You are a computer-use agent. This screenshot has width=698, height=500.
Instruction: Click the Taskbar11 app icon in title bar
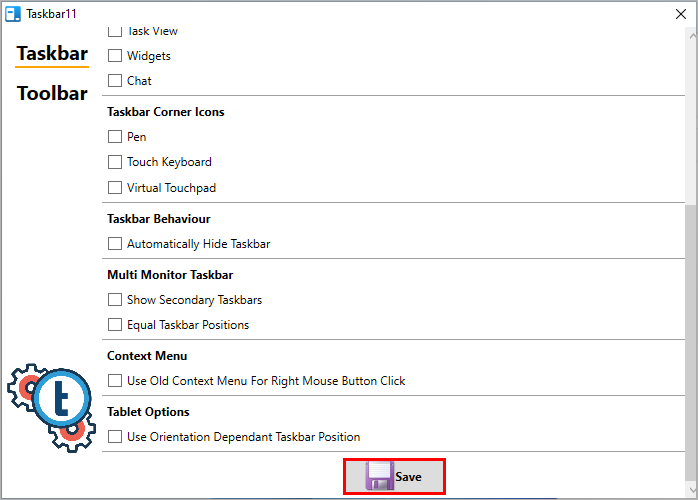(x=12, y=14)
